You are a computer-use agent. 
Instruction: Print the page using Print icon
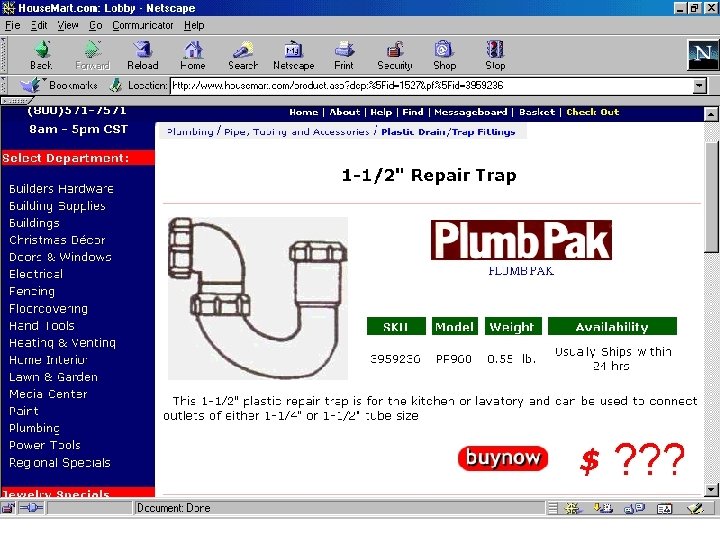[x=344, y=55]
